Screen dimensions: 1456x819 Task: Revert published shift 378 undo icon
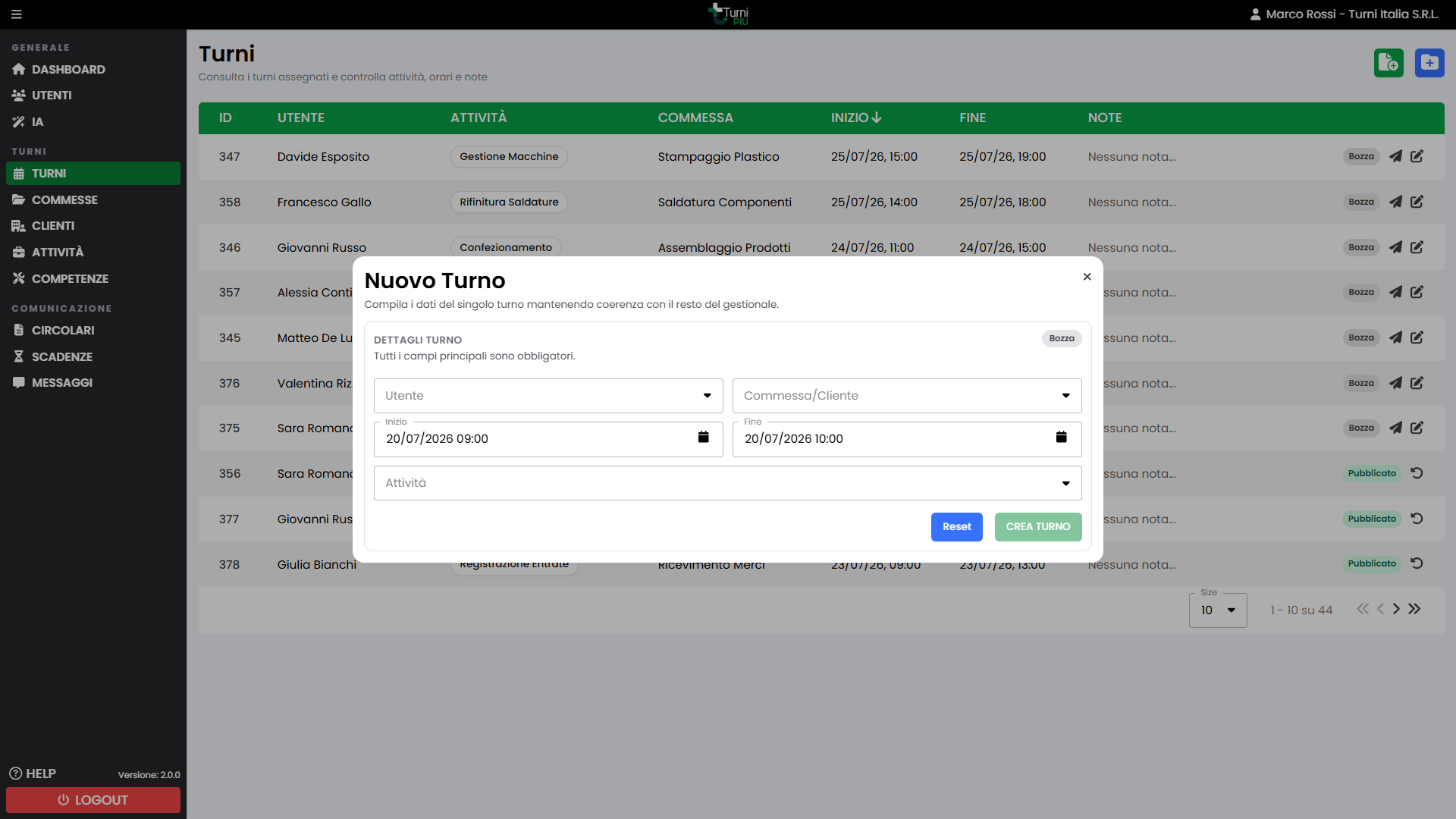click(x=1417, y=563)
